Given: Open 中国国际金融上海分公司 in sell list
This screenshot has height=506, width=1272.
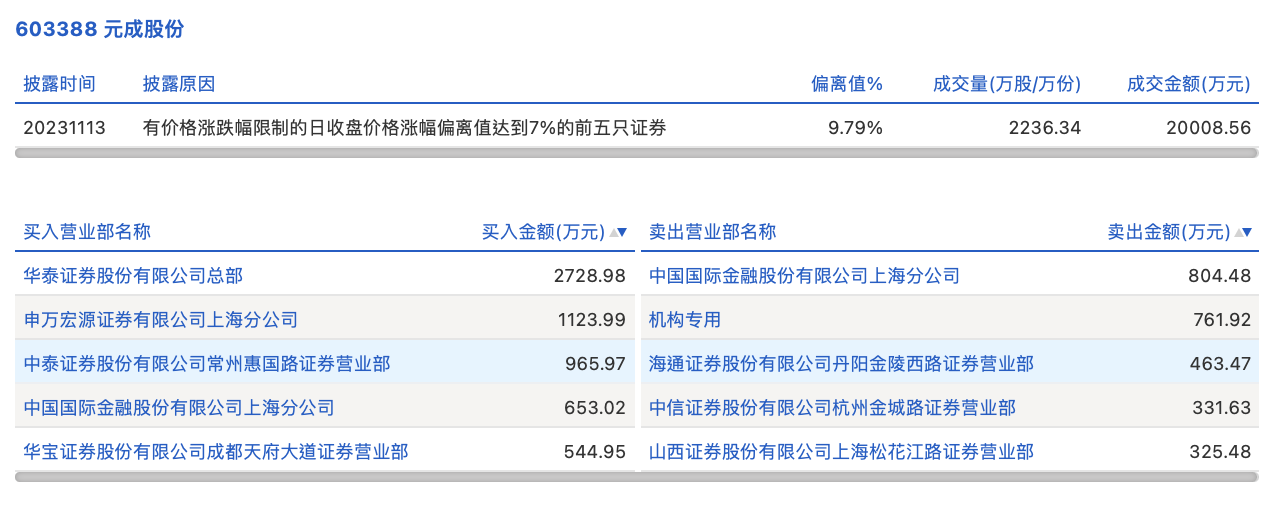Looking at the screenshot, I should point(804,275).
